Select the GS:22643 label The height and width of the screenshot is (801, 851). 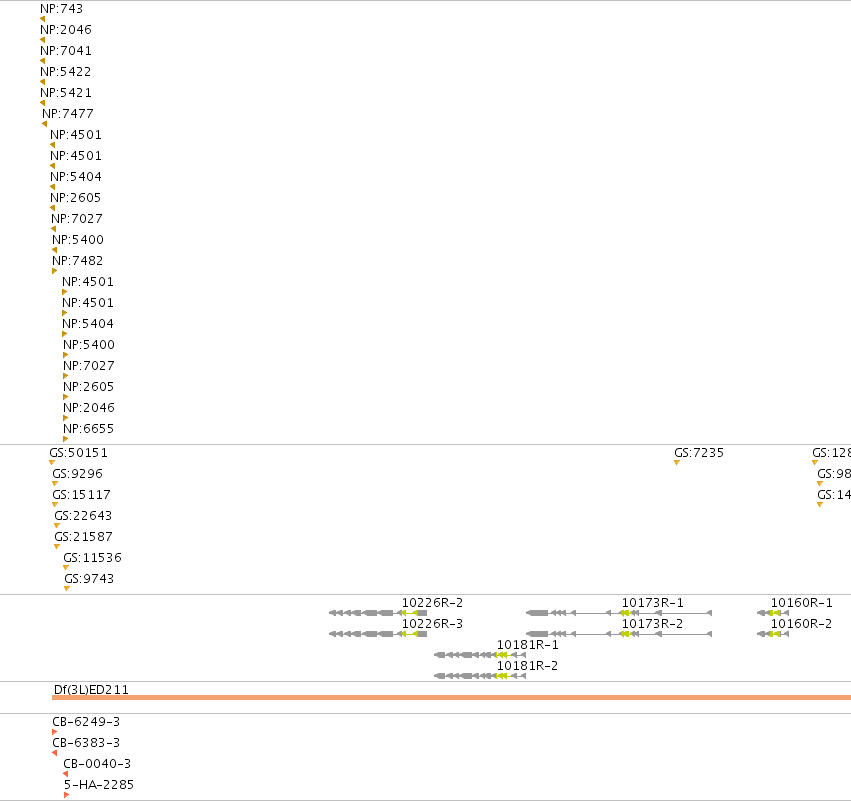pyautogui.click(x=83, y=516)
